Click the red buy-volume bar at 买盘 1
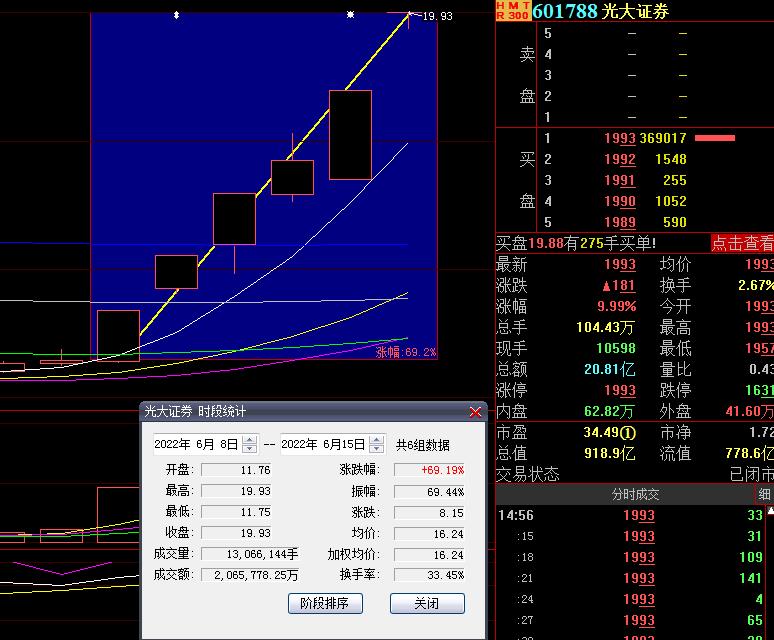 714,138
